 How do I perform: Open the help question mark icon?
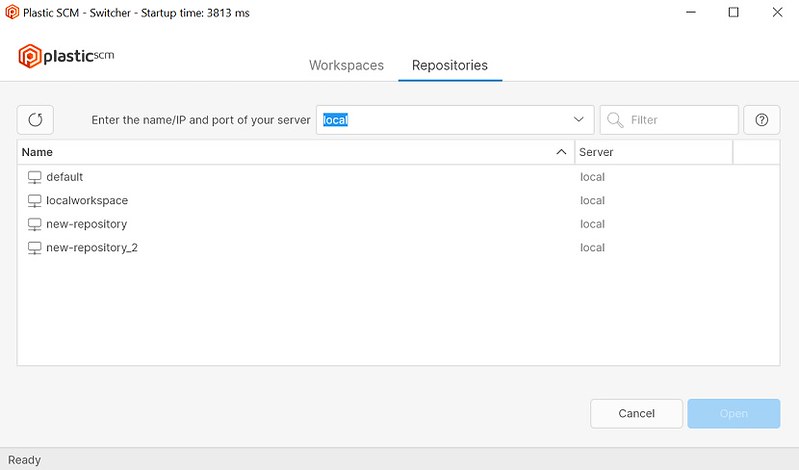coord(761,120)
